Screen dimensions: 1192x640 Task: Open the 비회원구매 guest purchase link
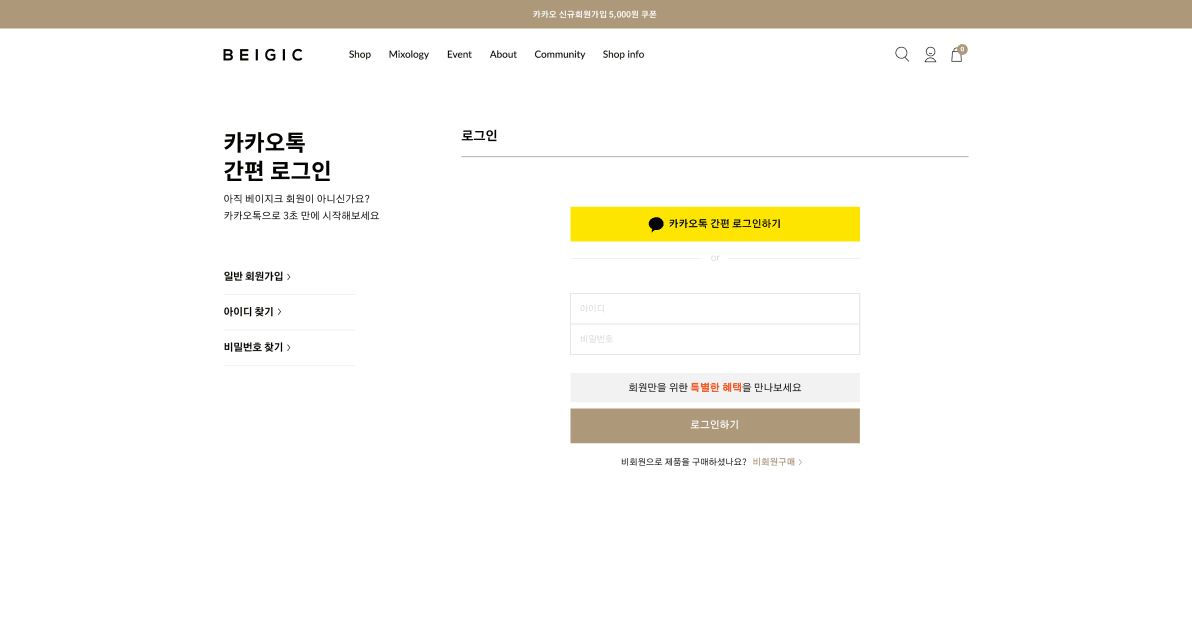tap(775, 461)
